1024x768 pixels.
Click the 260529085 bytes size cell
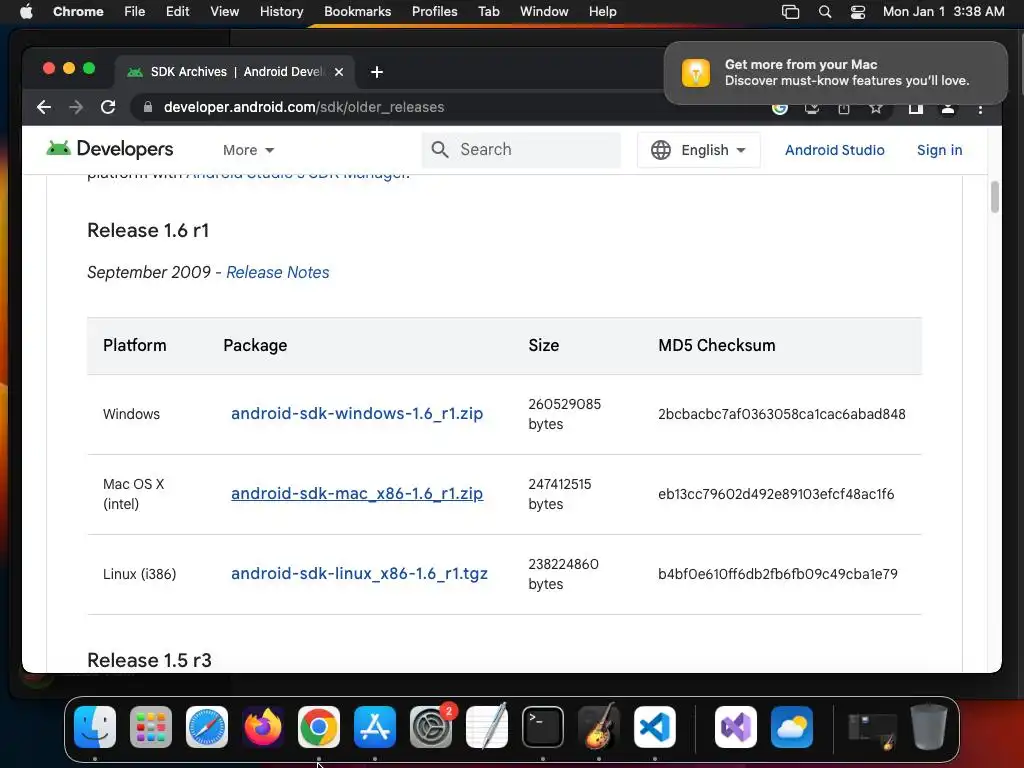(x=564, y=414)
